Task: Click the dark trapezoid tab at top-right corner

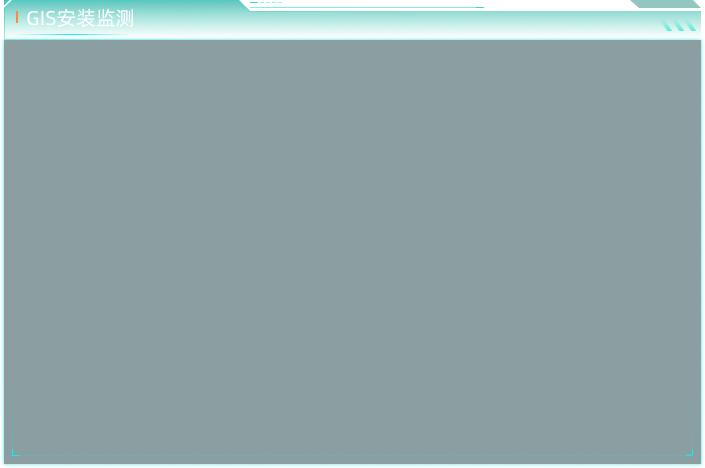Action: 667,4
